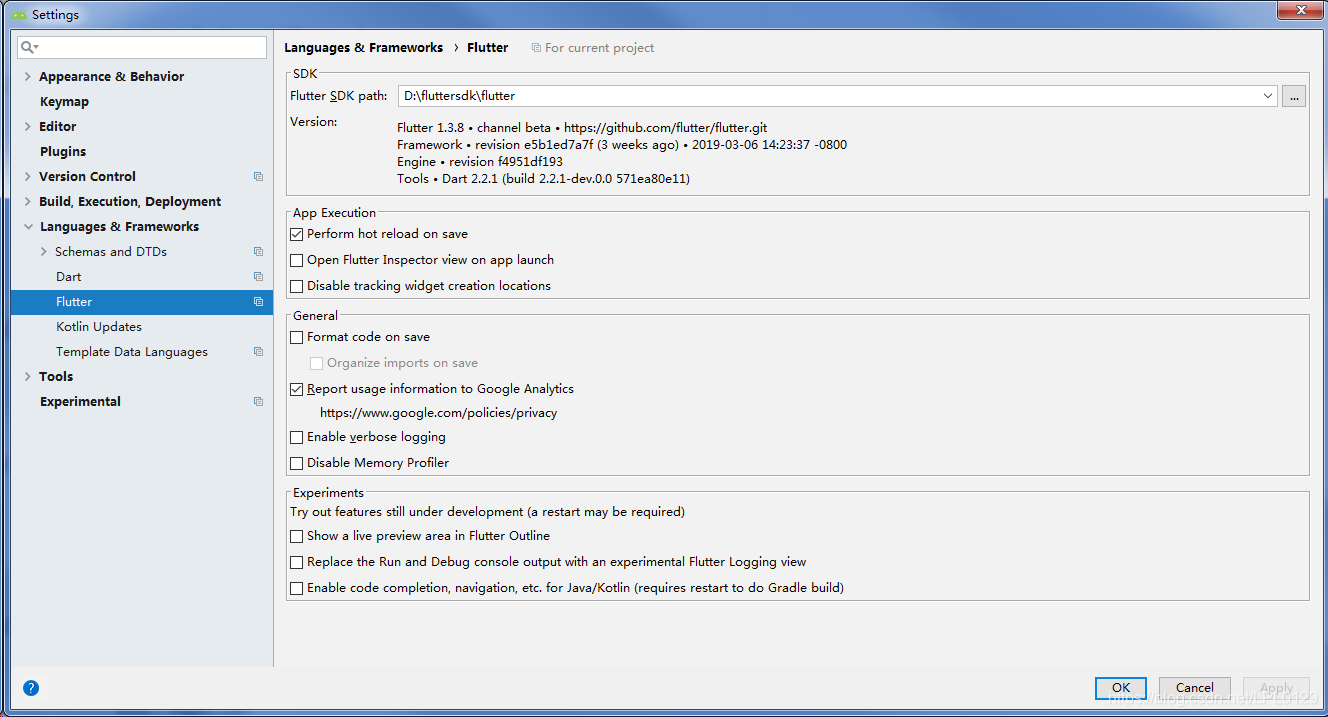Click the Apply button
This screenshot has height=717, width=1328.
[1277, 687]
